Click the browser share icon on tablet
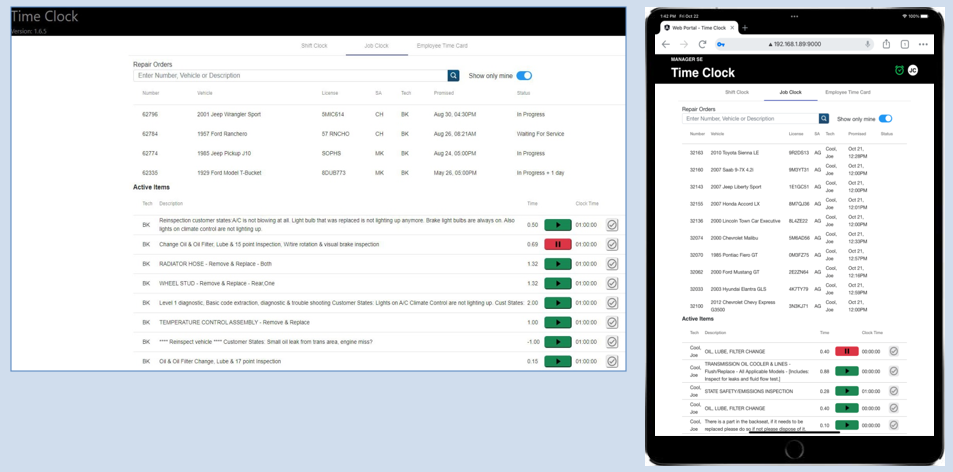The height and width of the screenshot is (472, 953). point(886,44)
